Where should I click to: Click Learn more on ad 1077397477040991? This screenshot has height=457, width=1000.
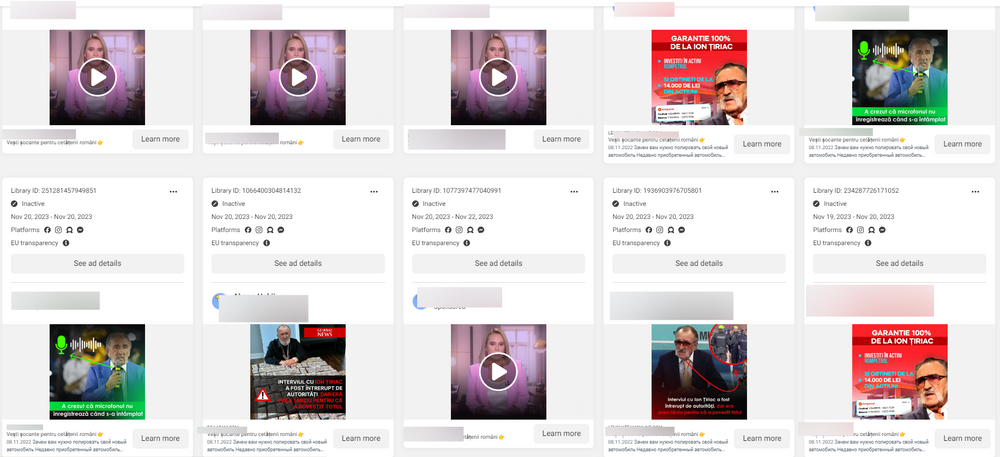561,434
